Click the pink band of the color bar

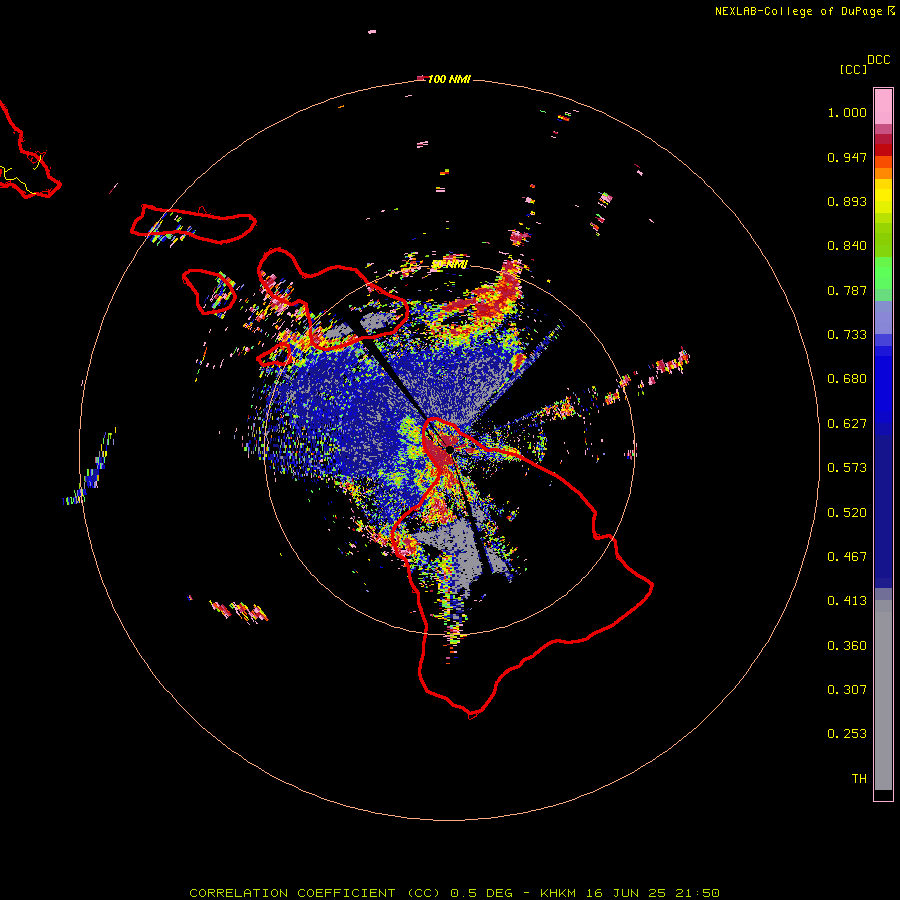tap(883, 107)
